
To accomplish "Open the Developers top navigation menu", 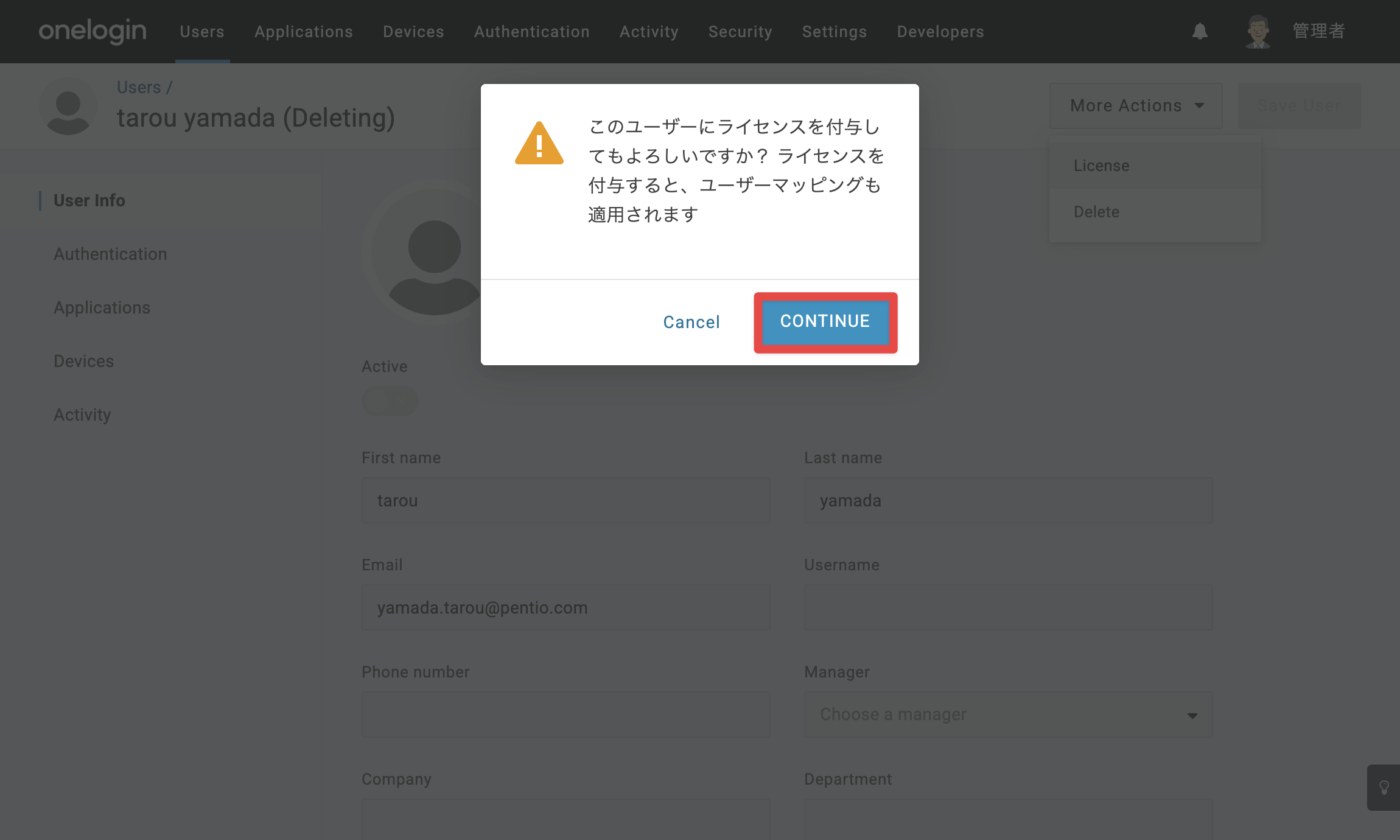I will [940, 32].
